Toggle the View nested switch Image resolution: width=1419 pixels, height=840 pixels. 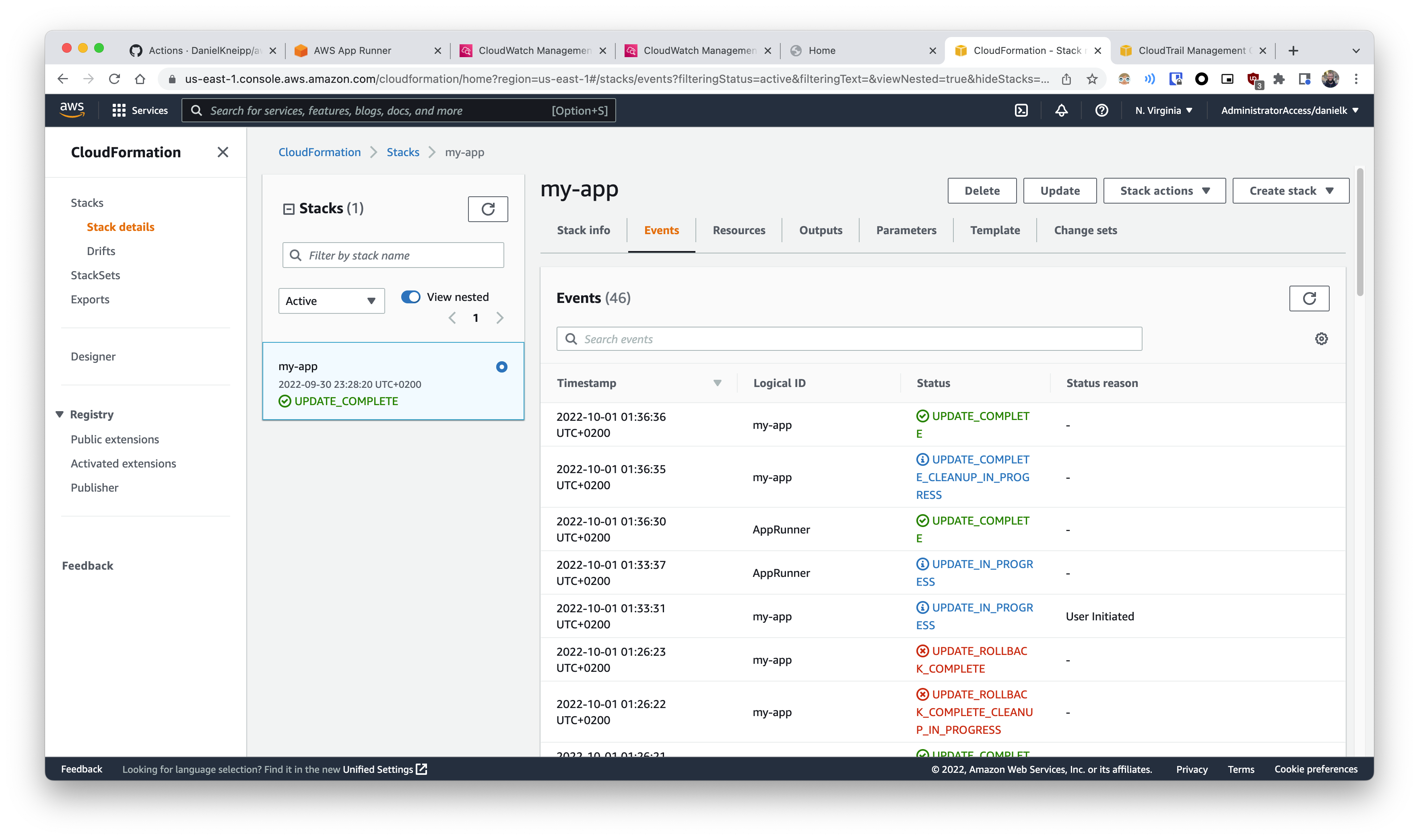pos(410,296)
